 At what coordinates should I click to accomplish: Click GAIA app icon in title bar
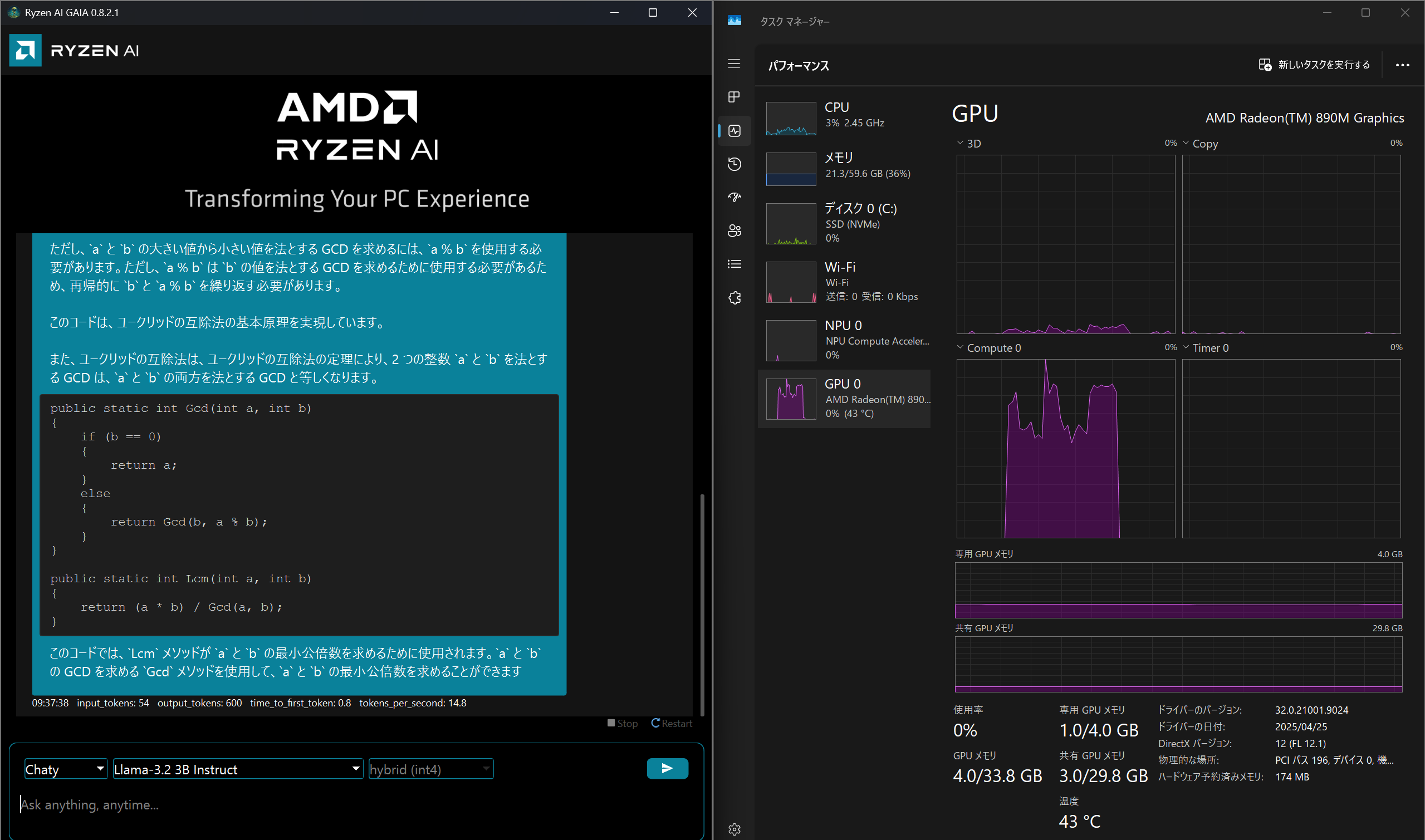click(14, 12)
